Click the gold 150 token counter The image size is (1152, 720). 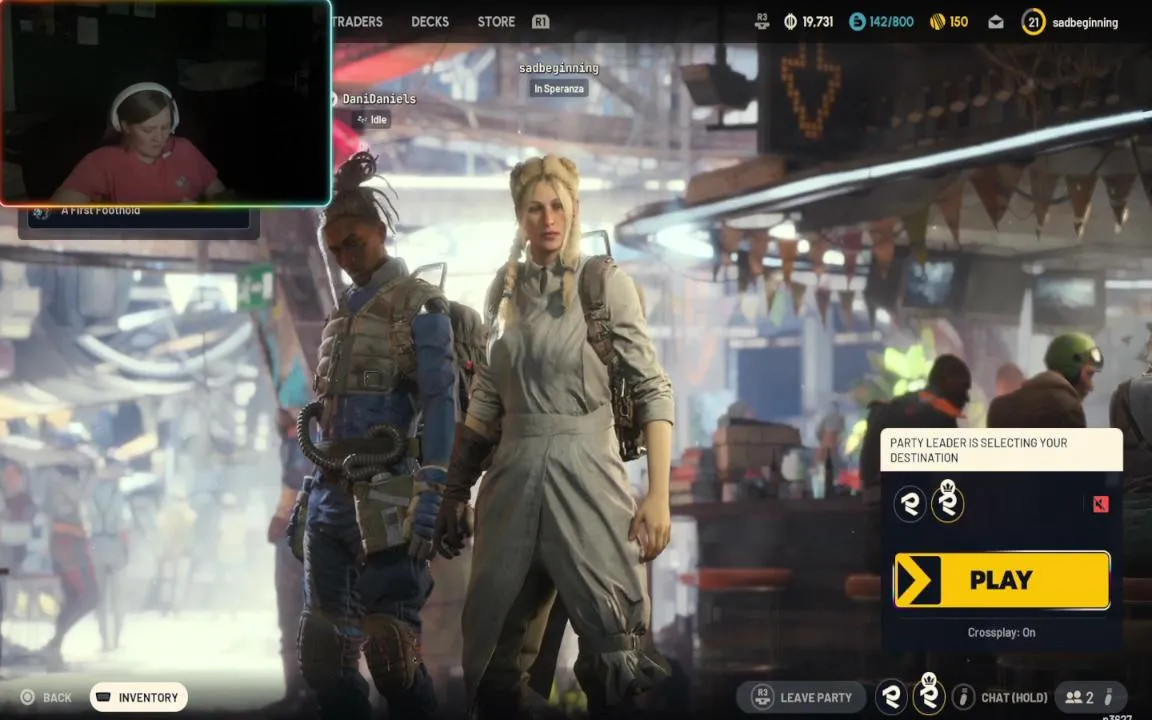pos(948,22)
